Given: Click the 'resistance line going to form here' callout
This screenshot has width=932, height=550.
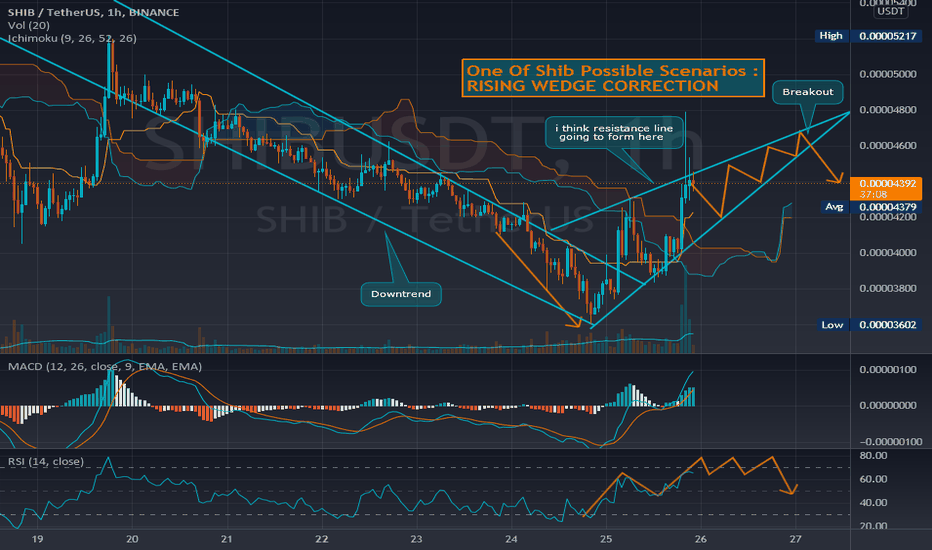Looking at the screenshot, I should tap(614, 133).
